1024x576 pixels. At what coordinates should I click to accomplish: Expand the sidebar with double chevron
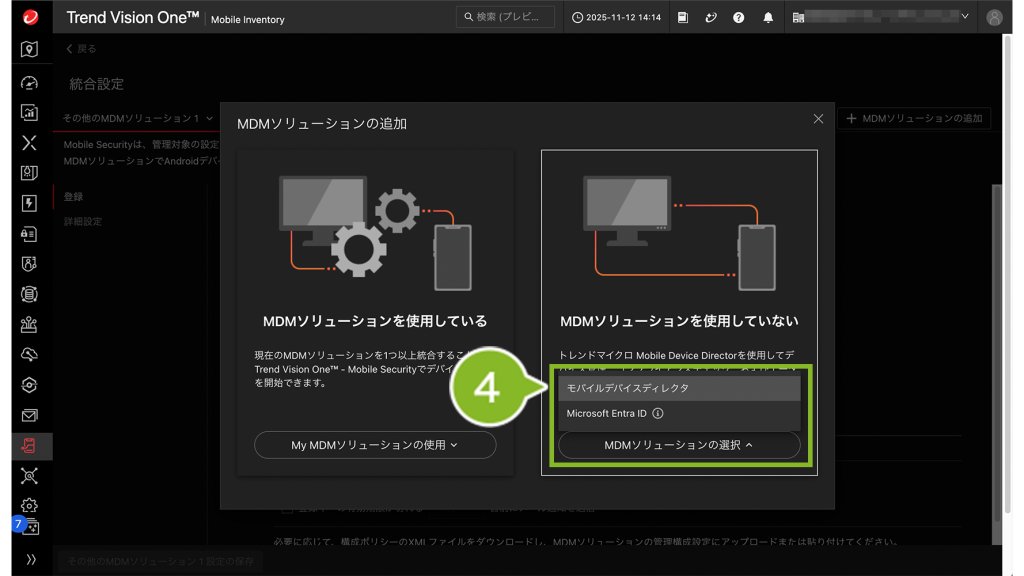(29, 560)
